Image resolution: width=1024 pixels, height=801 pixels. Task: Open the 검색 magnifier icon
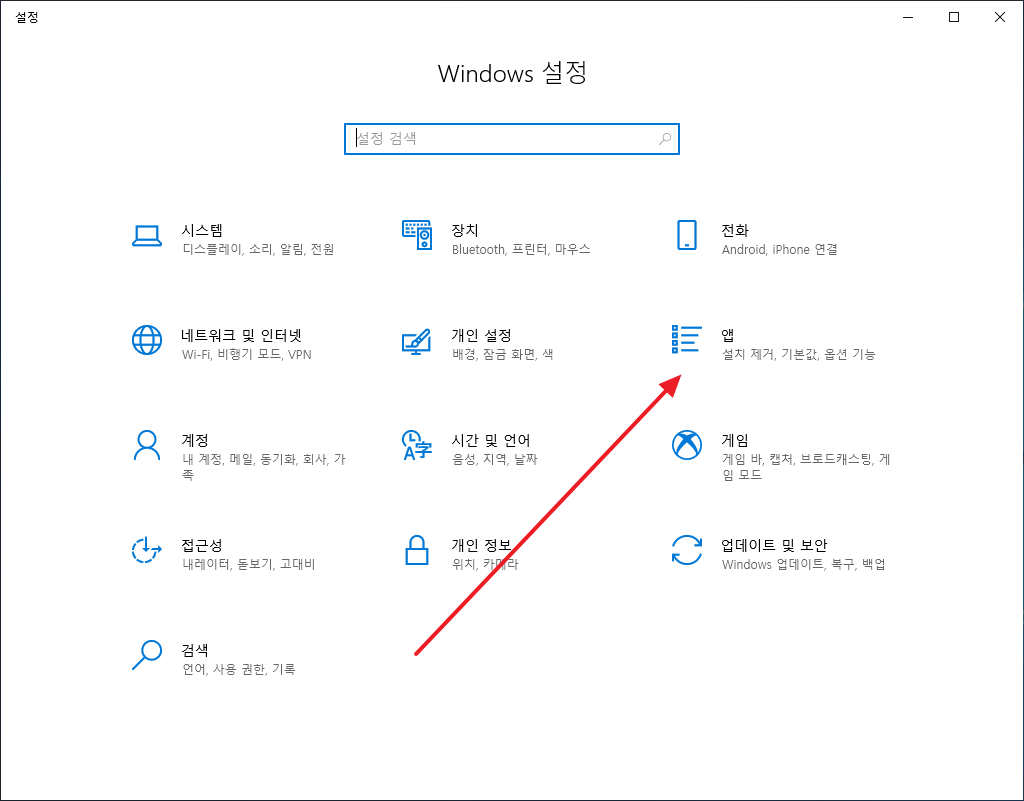pyautogui.click(x=147, y=655)
